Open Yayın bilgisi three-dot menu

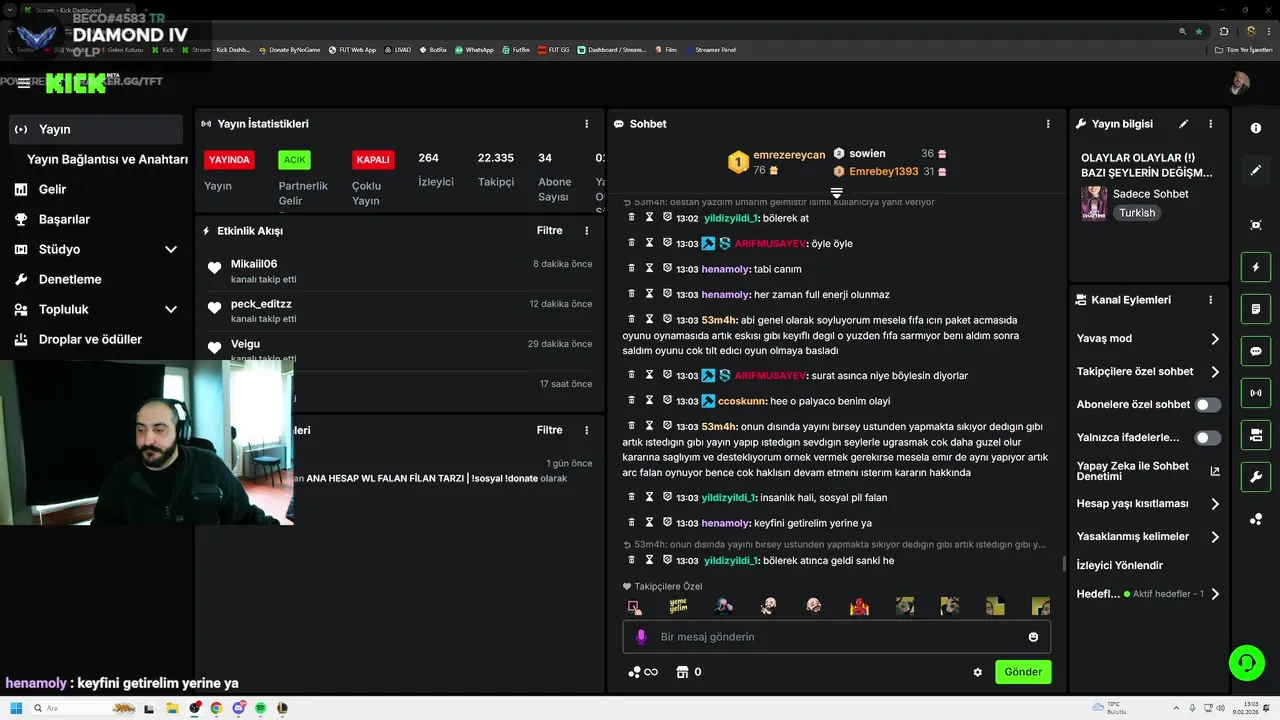pos(1210,124)
